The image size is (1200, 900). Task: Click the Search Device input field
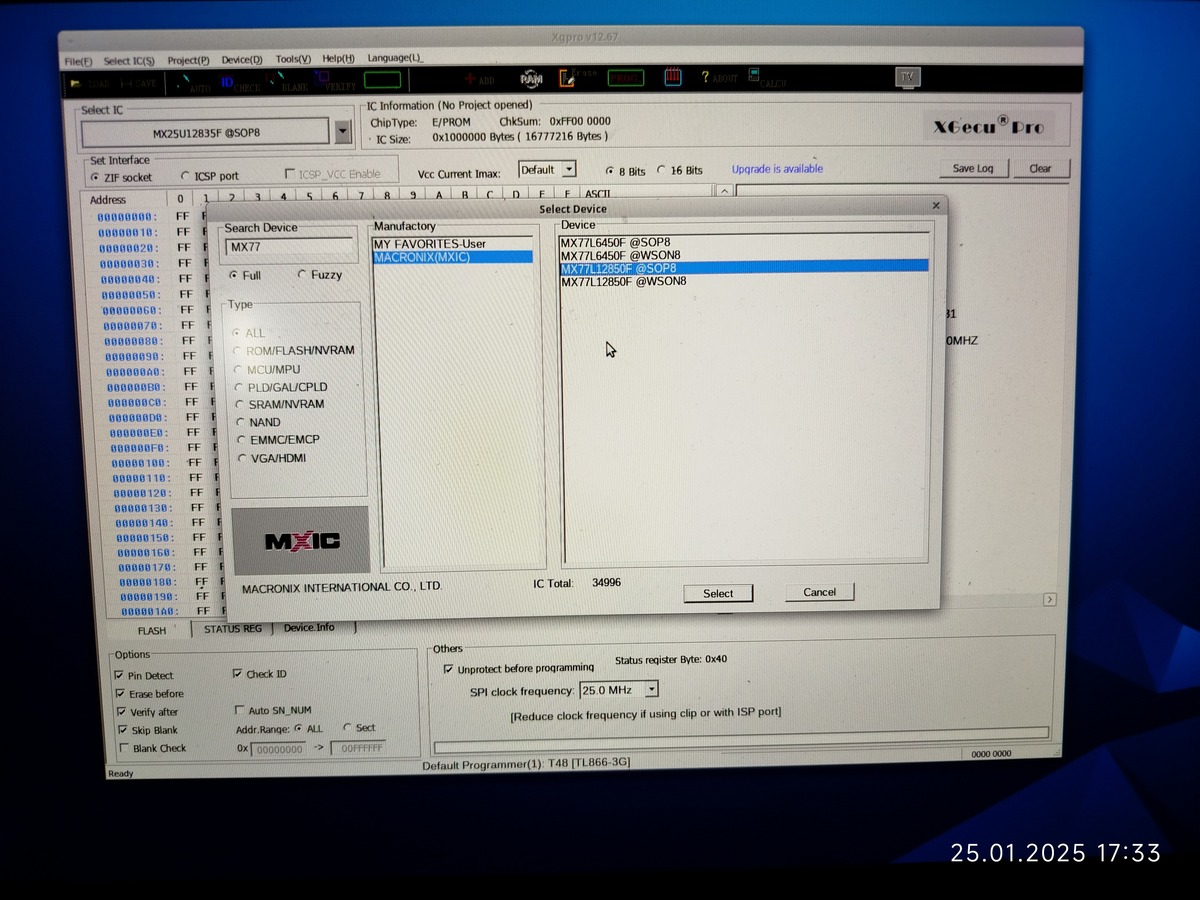pos(290,246)
